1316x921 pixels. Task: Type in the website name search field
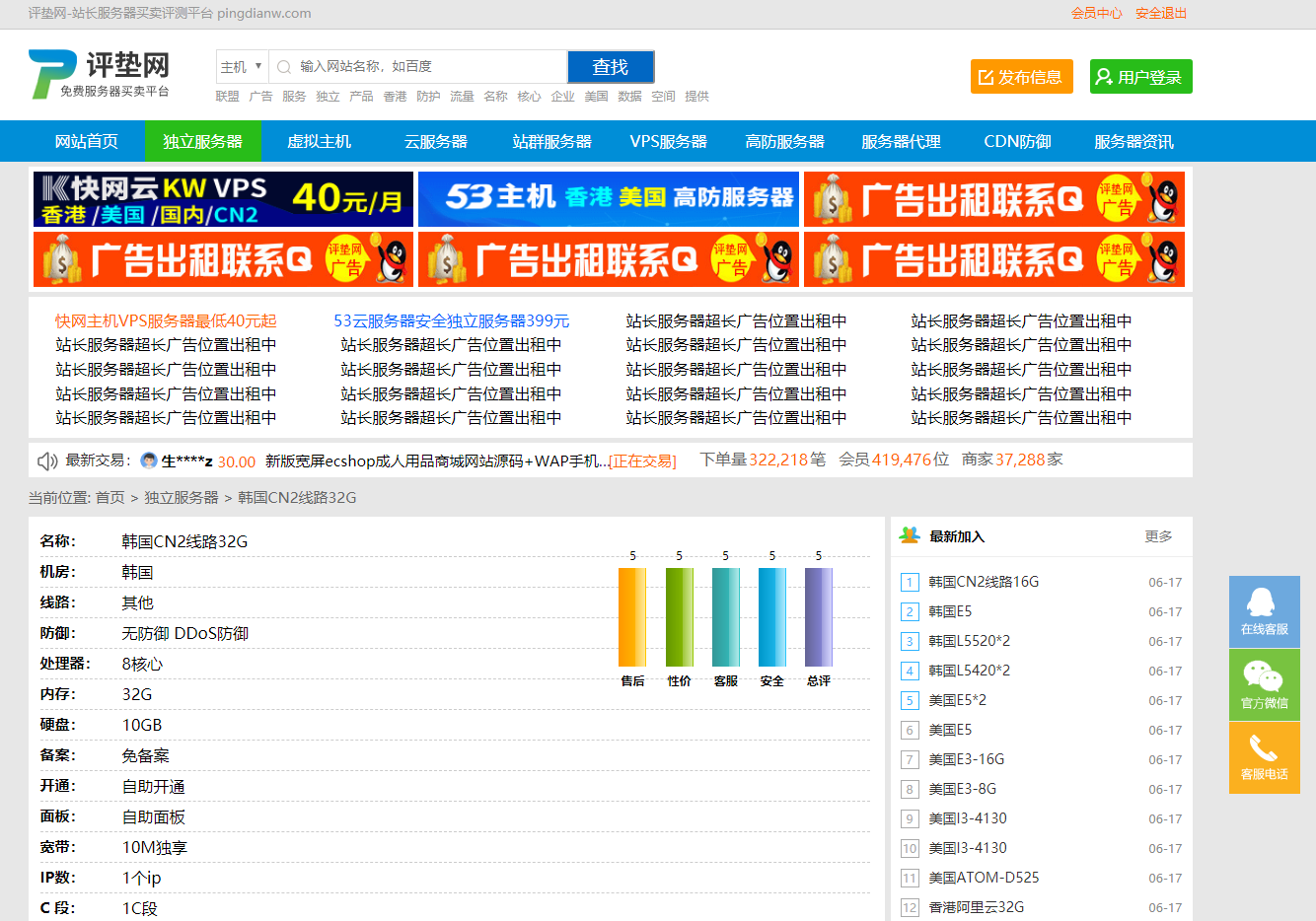click(x=429, y=67)
